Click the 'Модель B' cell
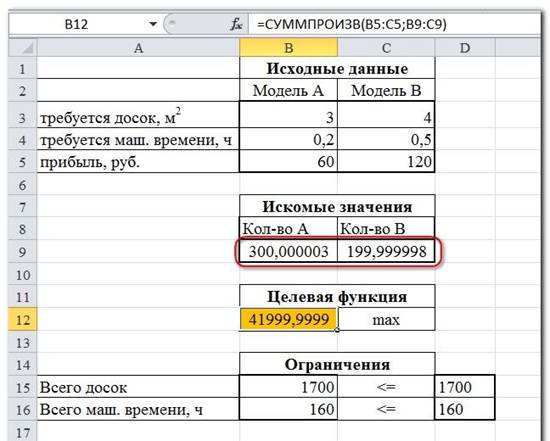550x441 pixels. [386, 91]
